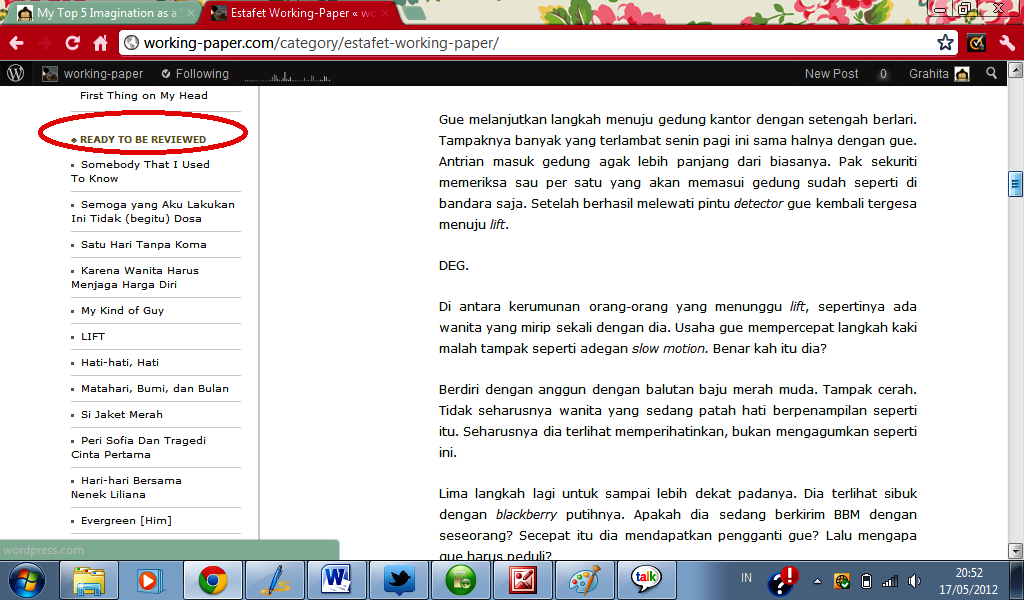The height and width of the screenshot is (600, 1024).
Task: Open the Chrome wrench settings menu
Action: click(x=1007, y=43)
